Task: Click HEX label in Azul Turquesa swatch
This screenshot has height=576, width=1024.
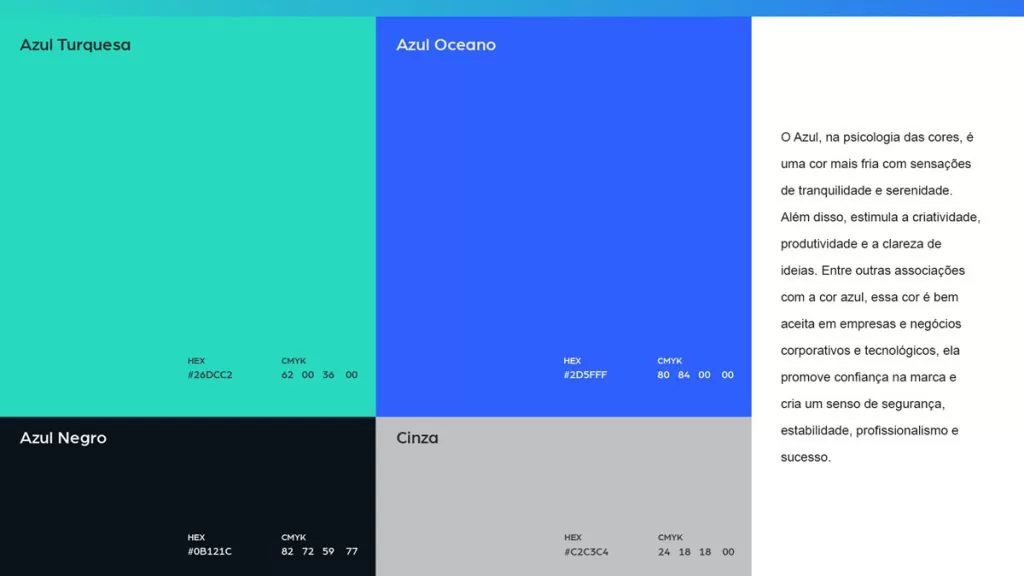Action: (x=196, y=360)
